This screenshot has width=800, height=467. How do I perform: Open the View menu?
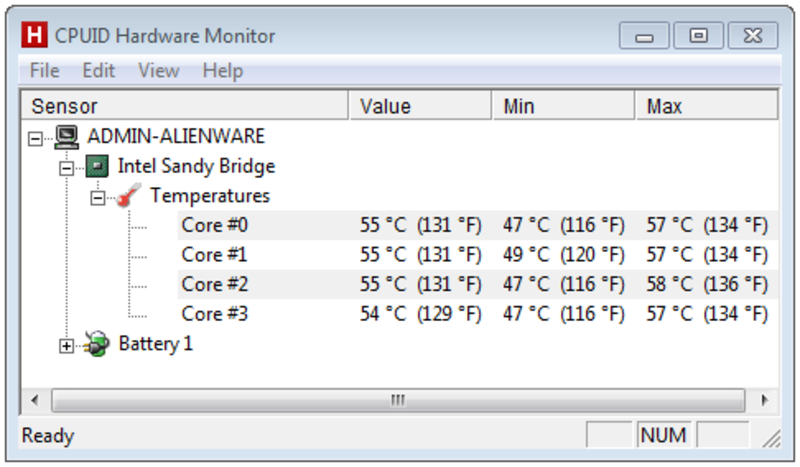(x=159, y=70)
